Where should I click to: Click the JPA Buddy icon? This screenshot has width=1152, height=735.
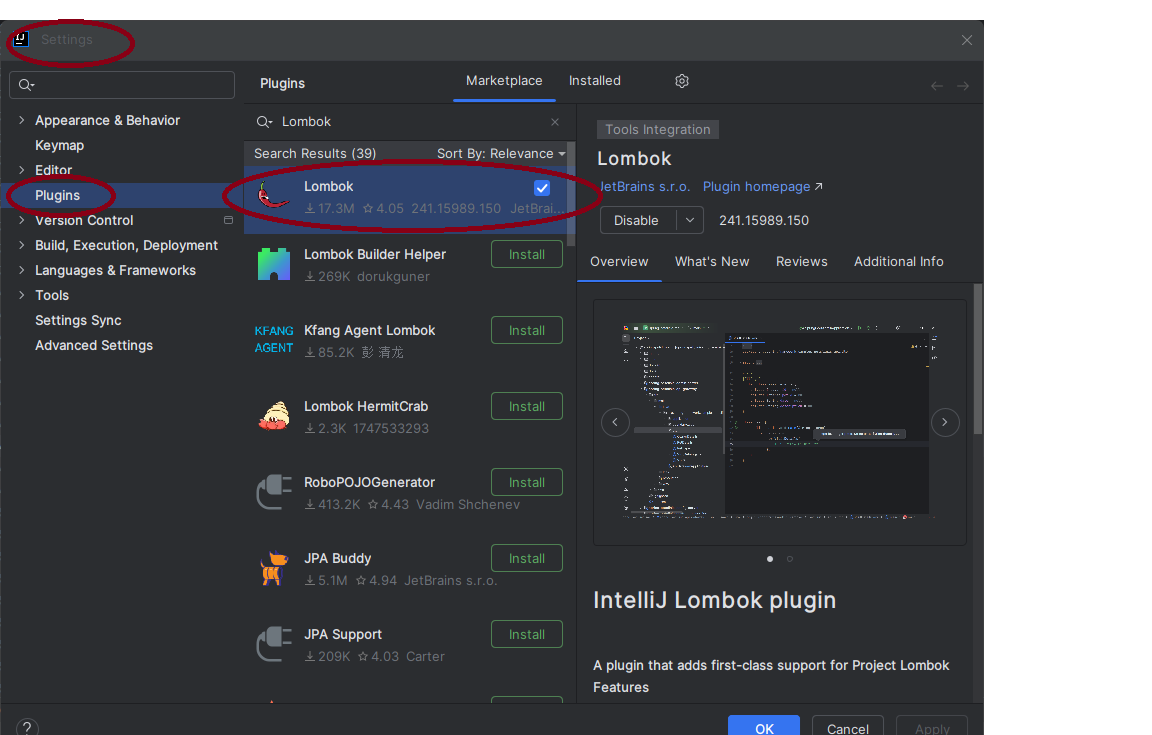pos(273,568)
